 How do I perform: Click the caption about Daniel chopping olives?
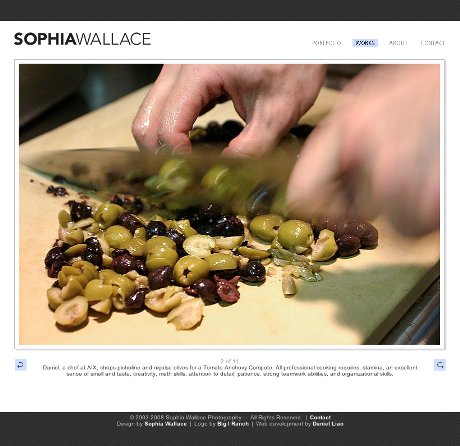(x=230, y=371)
